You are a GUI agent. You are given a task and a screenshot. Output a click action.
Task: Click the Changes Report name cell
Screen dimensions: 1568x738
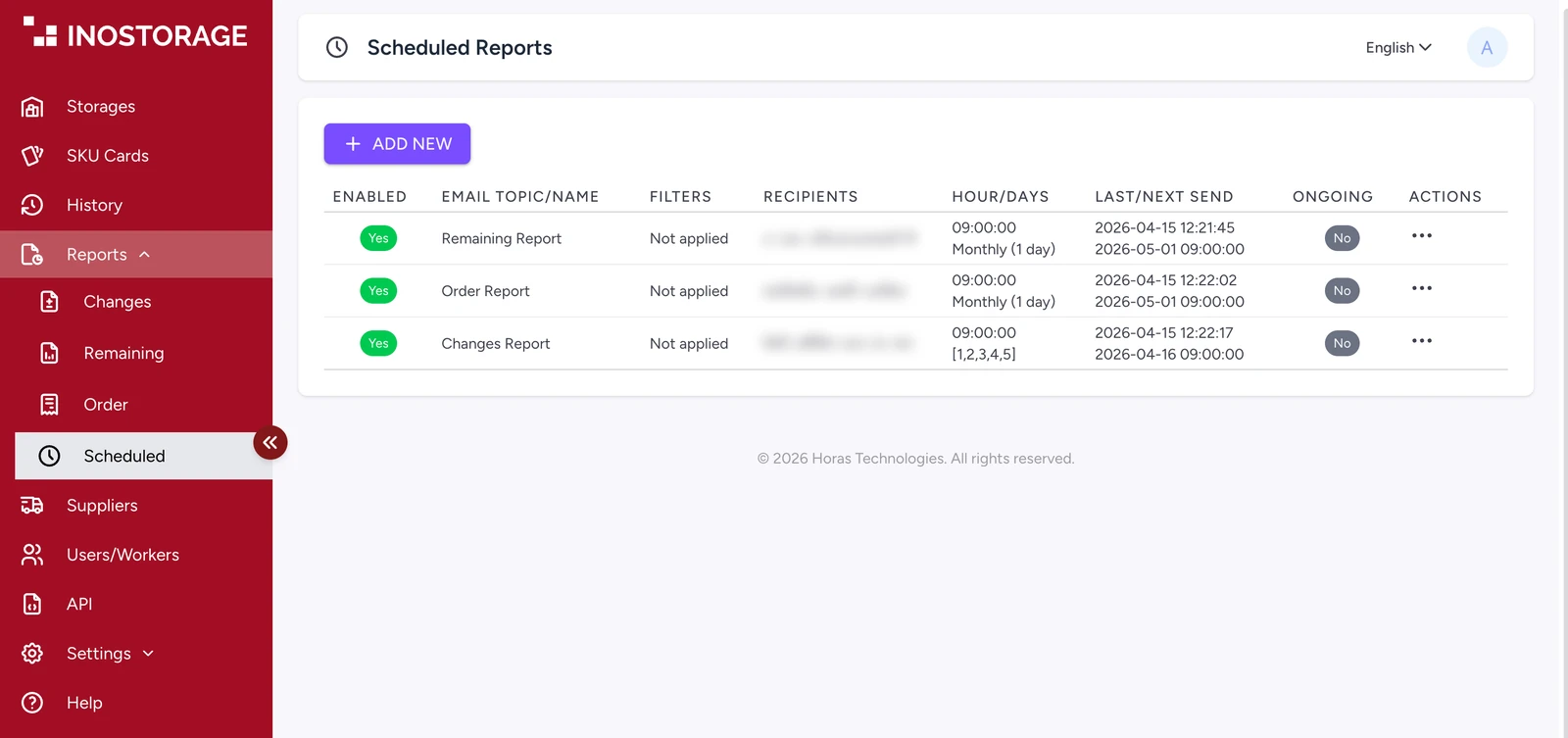coord(496,343)
